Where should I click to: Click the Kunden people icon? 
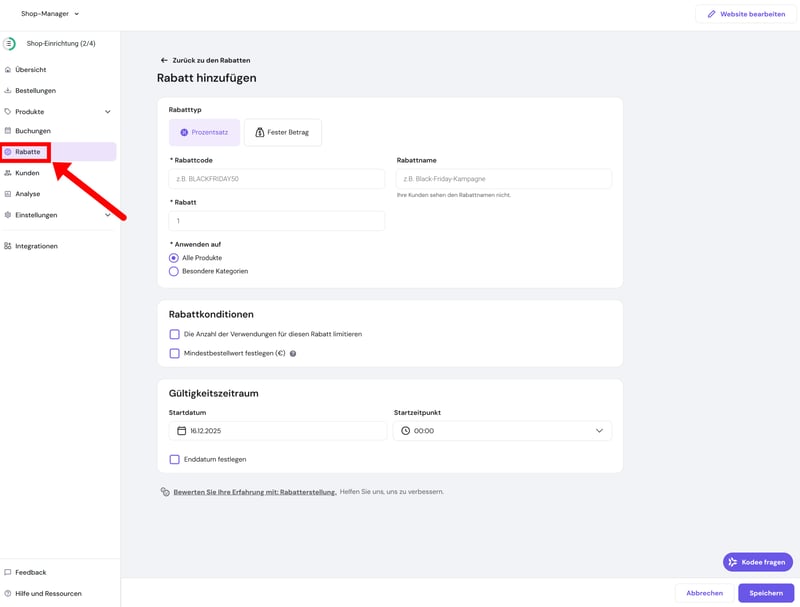pos(8,173)
